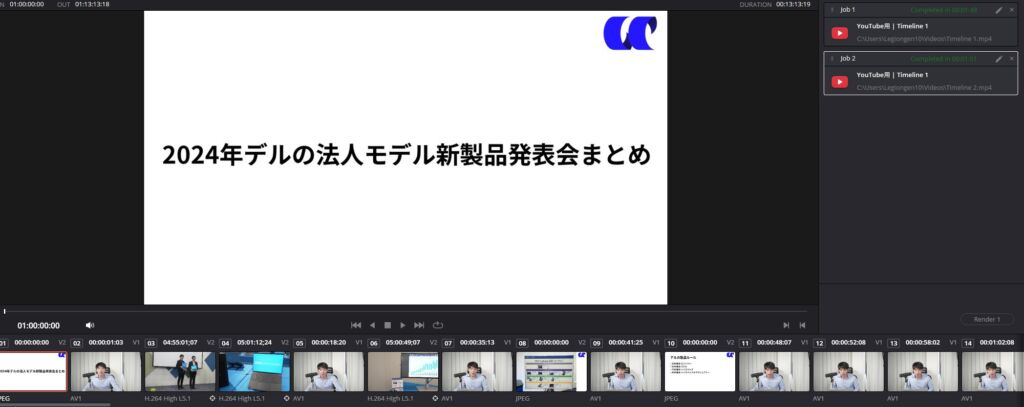Click clip 06 timecode 05:00:49;07
Image resolution: width=1024 pixels, height=407 pixels.
[x=403, y=342]
